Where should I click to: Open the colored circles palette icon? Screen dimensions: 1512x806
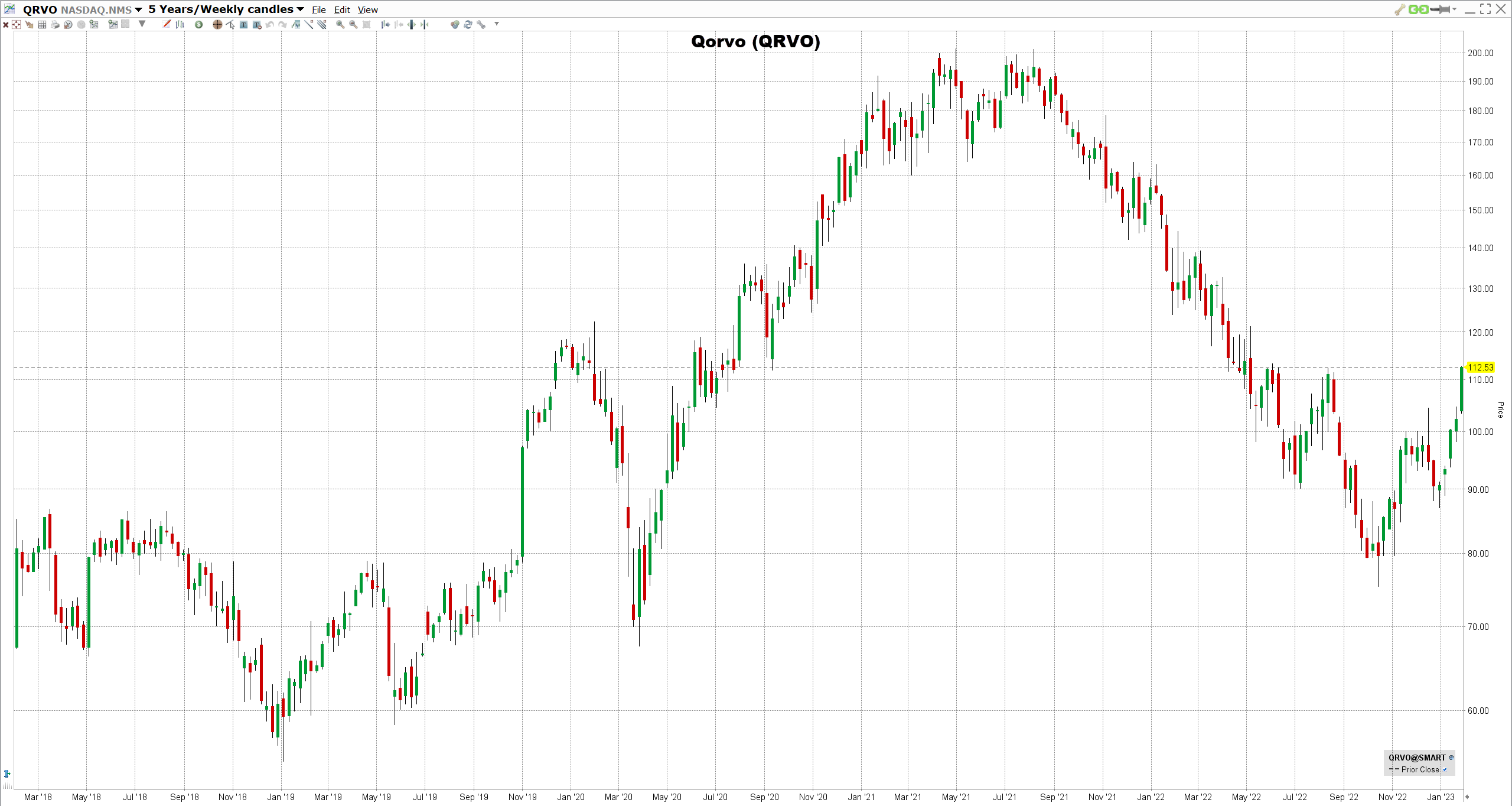coord(455,25)
